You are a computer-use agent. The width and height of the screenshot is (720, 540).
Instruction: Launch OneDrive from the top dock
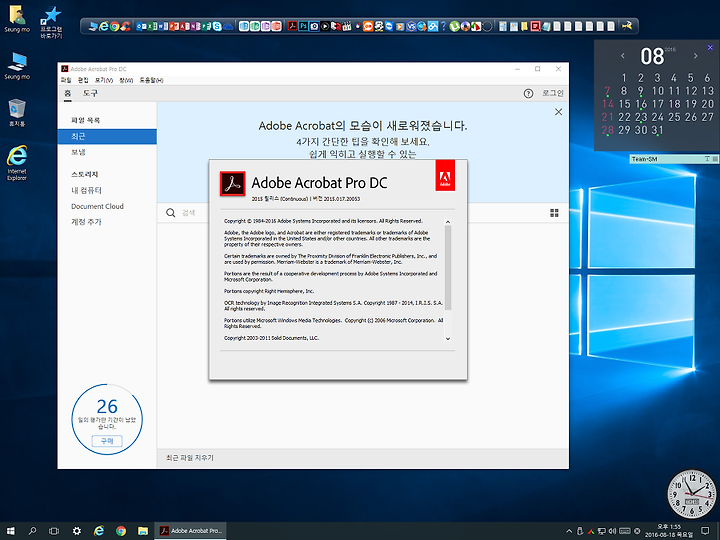(x=228, y=27)
